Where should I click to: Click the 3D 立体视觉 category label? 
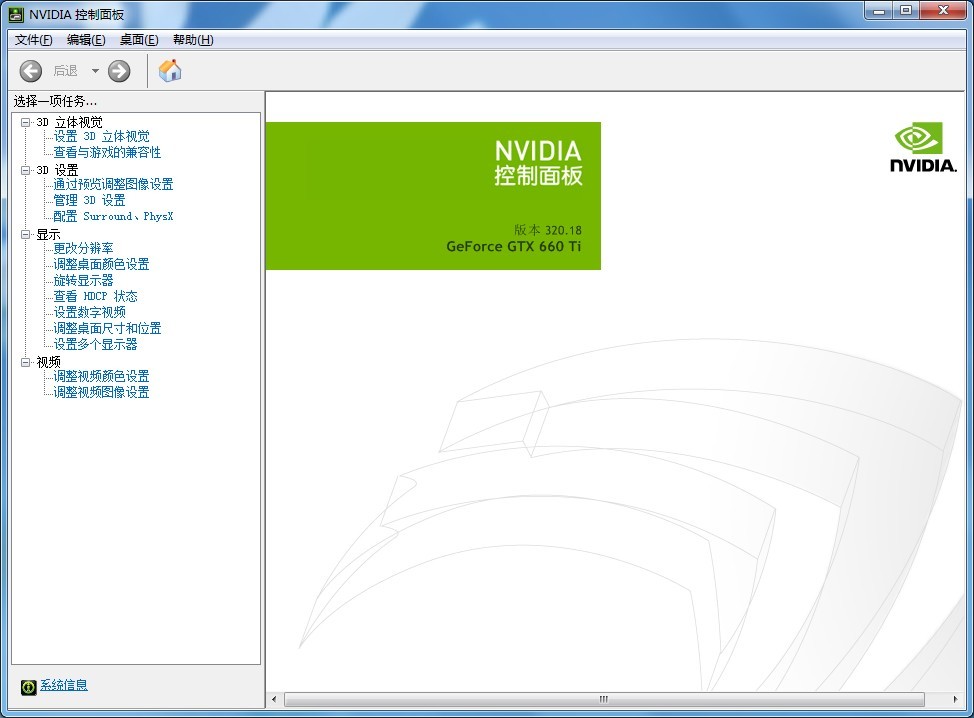pos(69,122)
